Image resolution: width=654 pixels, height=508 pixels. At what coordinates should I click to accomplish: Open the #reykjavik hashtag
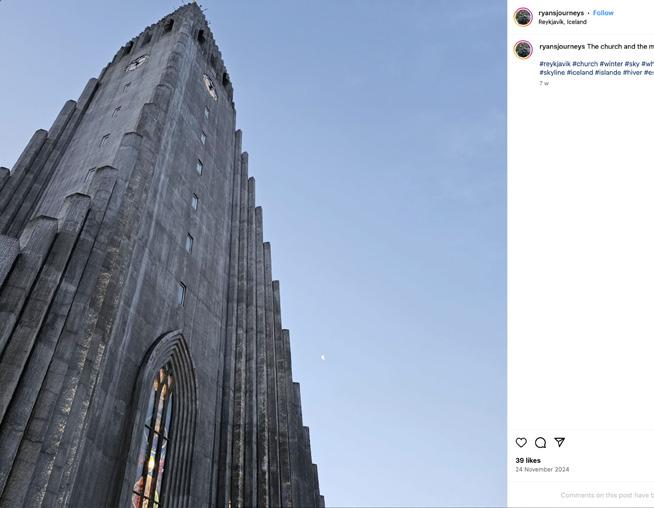(555, 64)
